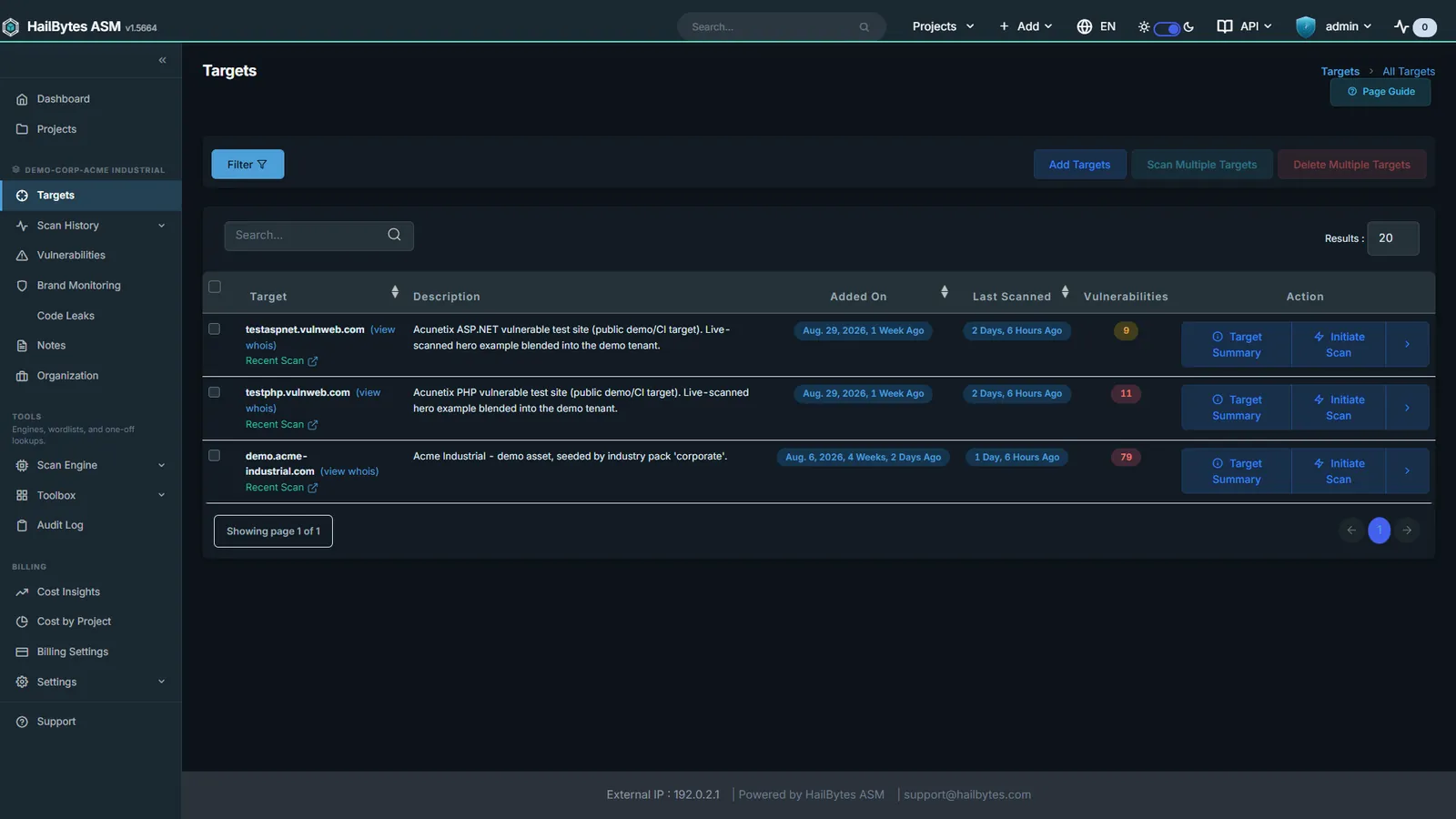Screen dimensions: 1456x819
Task: Click the vulnerability count badge 79
Action: (1126, 458)
